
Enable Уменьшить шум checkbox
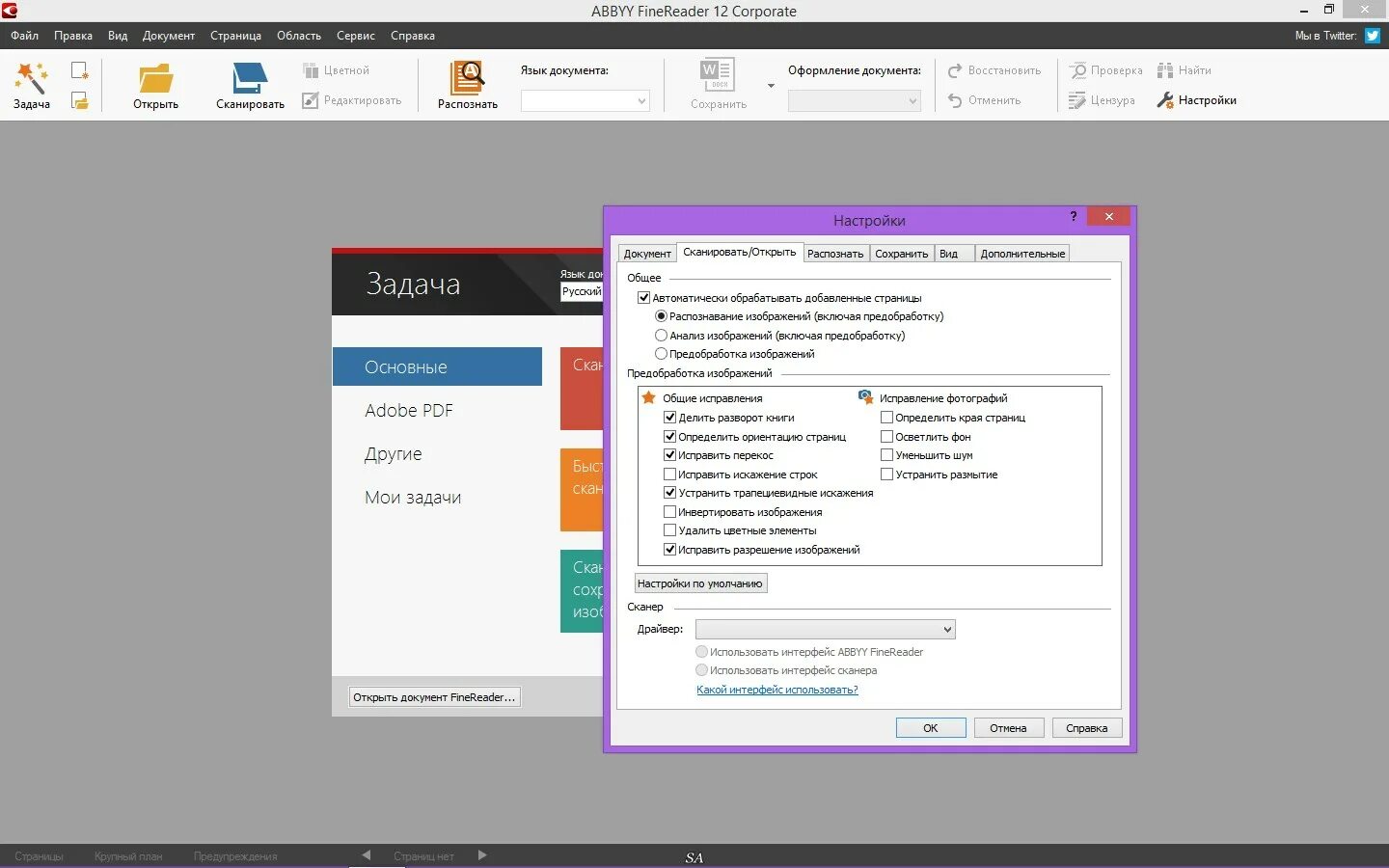click(x=886, y=455)
